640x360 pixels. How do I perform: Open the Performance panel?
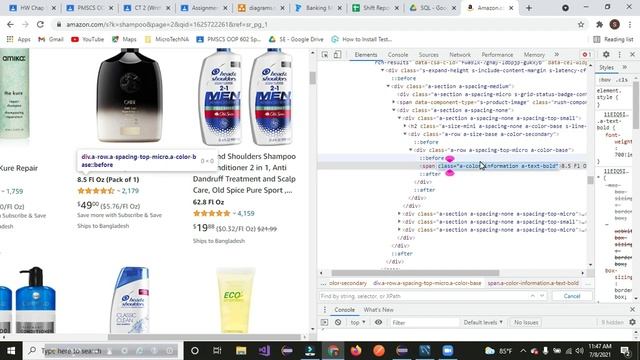(x=497, y=54)
